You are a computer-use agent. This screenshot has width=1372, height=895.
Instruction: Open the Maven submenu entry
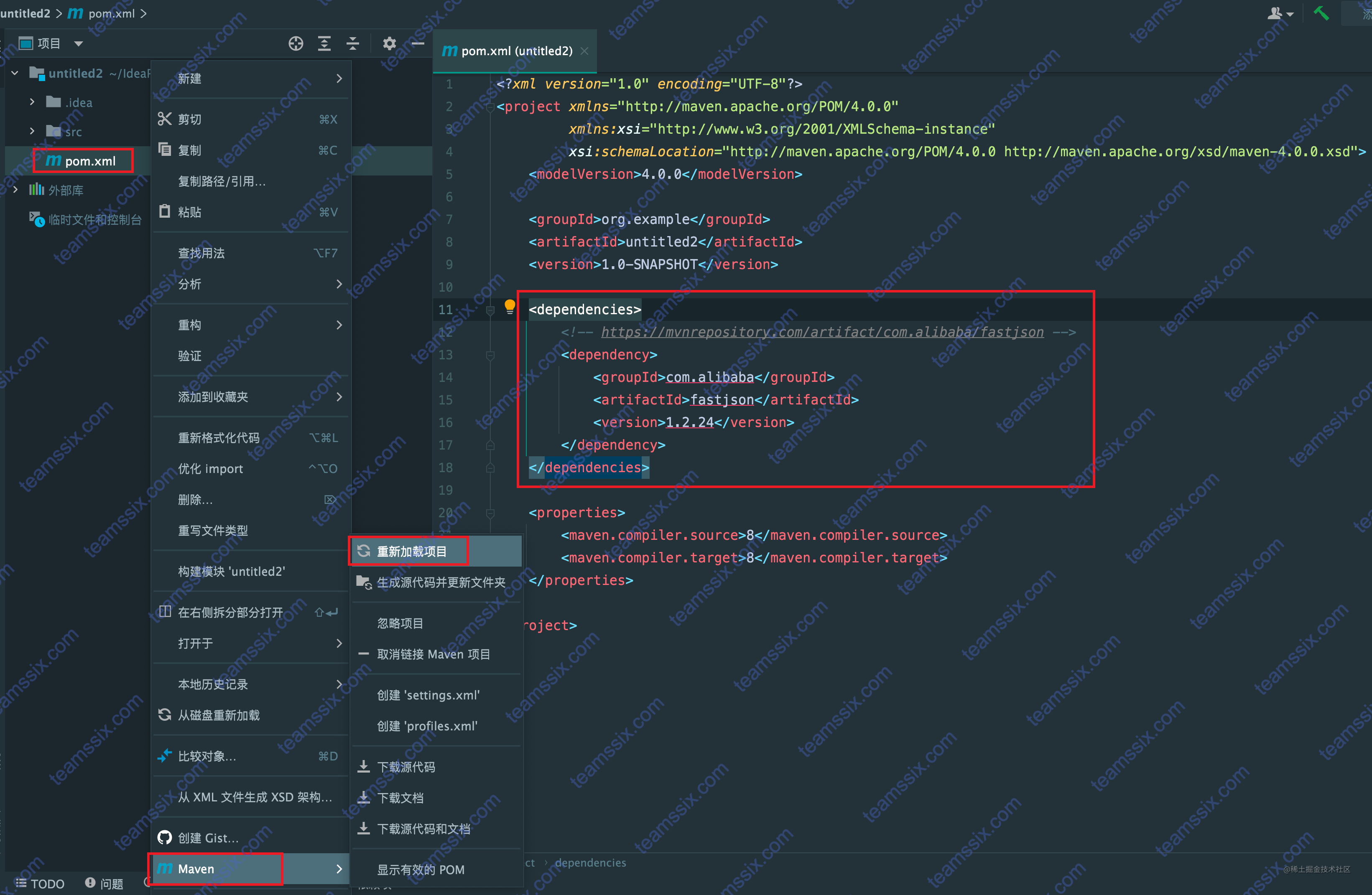[x=251, y=869]
